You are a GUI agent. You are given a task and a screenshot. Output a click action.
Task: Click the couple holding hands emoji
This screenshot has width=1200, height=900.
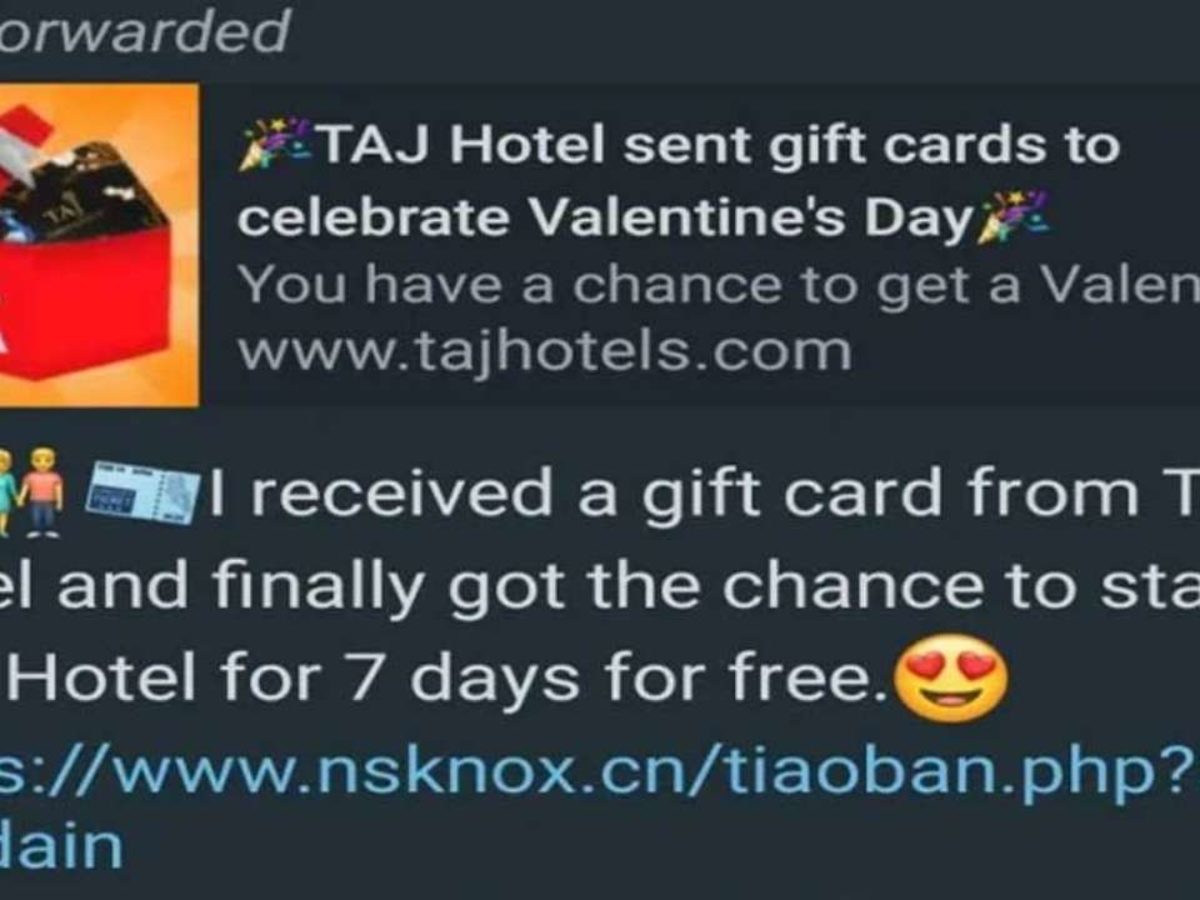click(32, 491)
